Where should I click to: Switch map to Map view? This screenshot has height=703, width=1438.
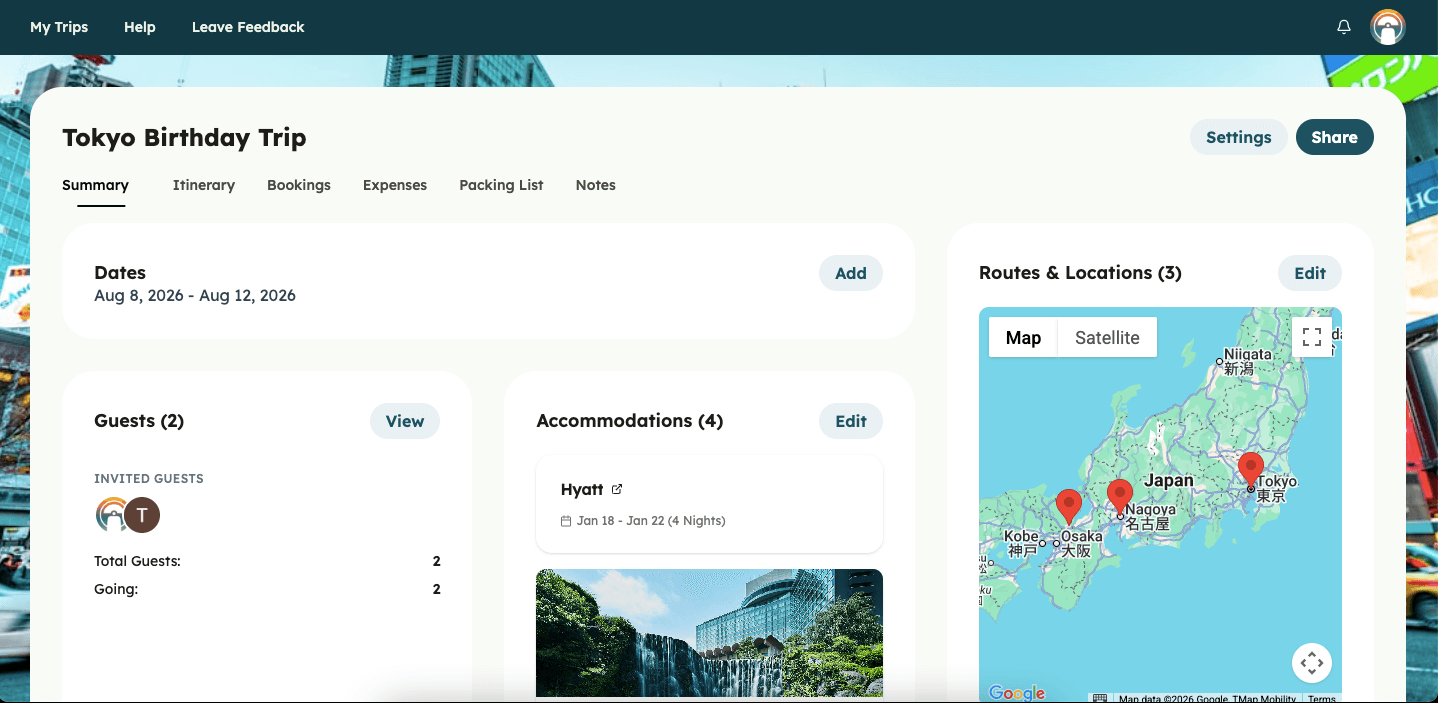[x=1023, y=337]
